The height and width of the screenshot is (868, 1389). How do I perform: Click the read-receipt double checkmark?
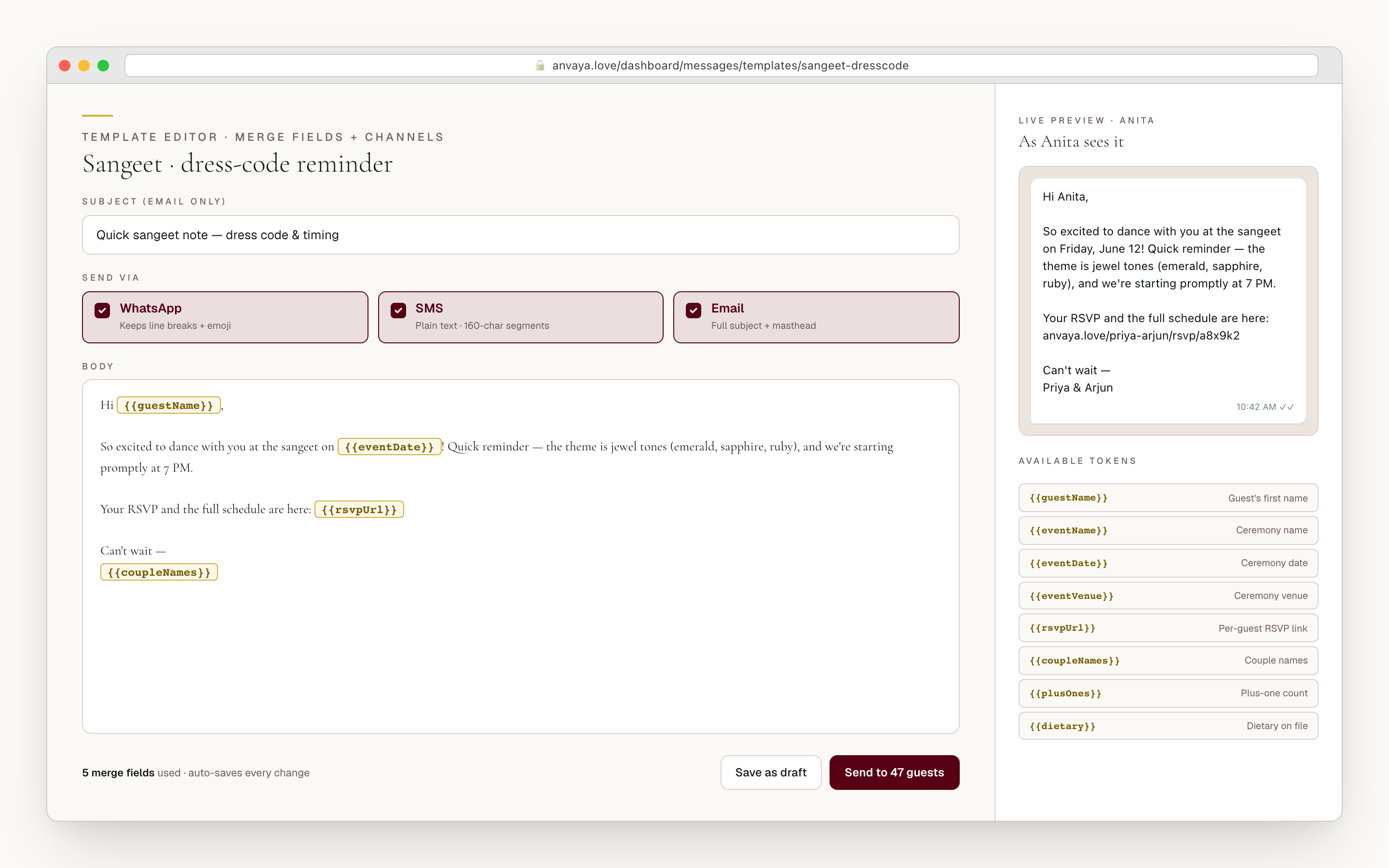pyautogui.click(x=1287, y=407)
